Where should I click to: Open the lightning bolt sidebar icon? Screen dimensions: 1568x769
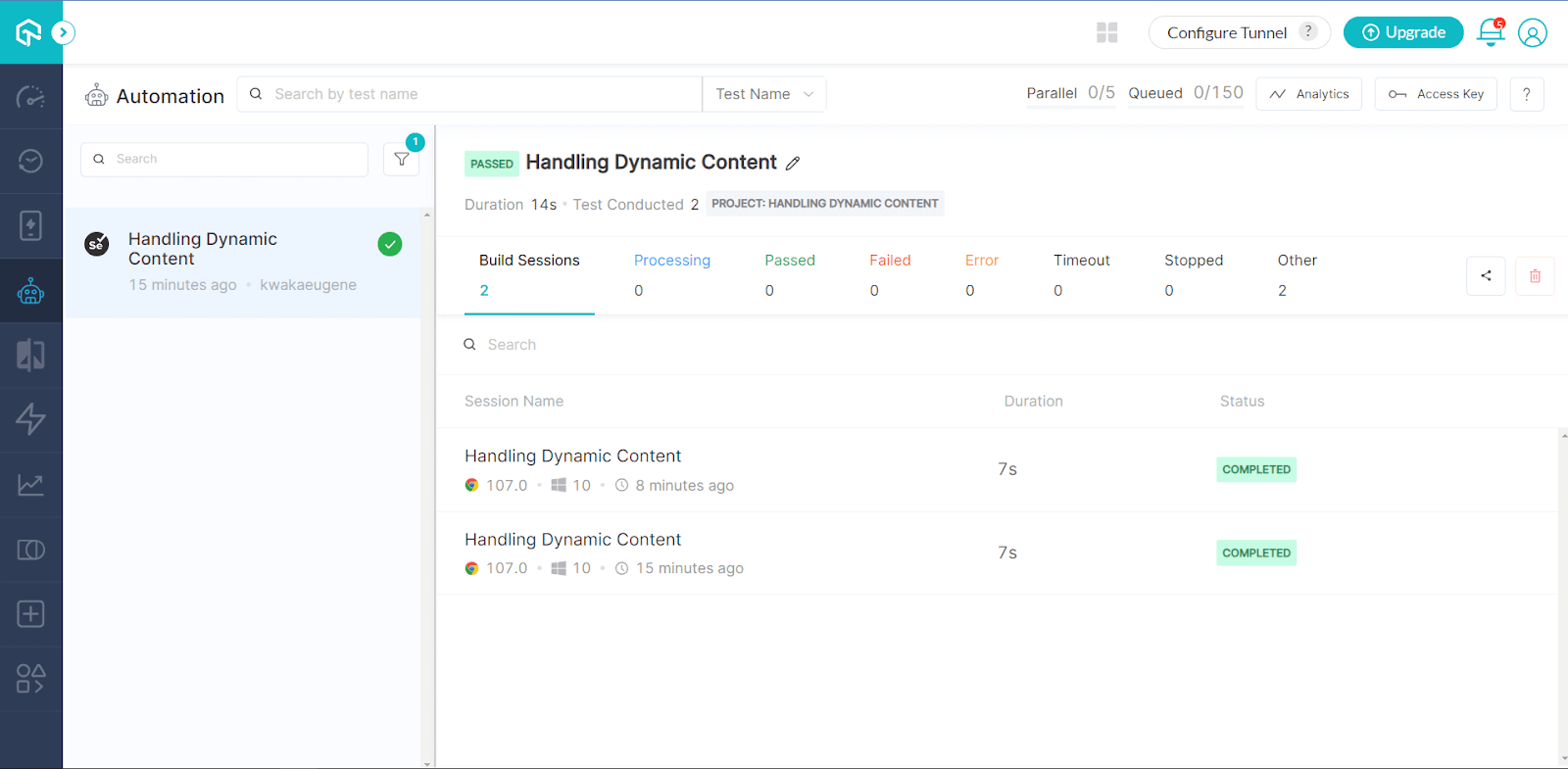pos(30,419)
